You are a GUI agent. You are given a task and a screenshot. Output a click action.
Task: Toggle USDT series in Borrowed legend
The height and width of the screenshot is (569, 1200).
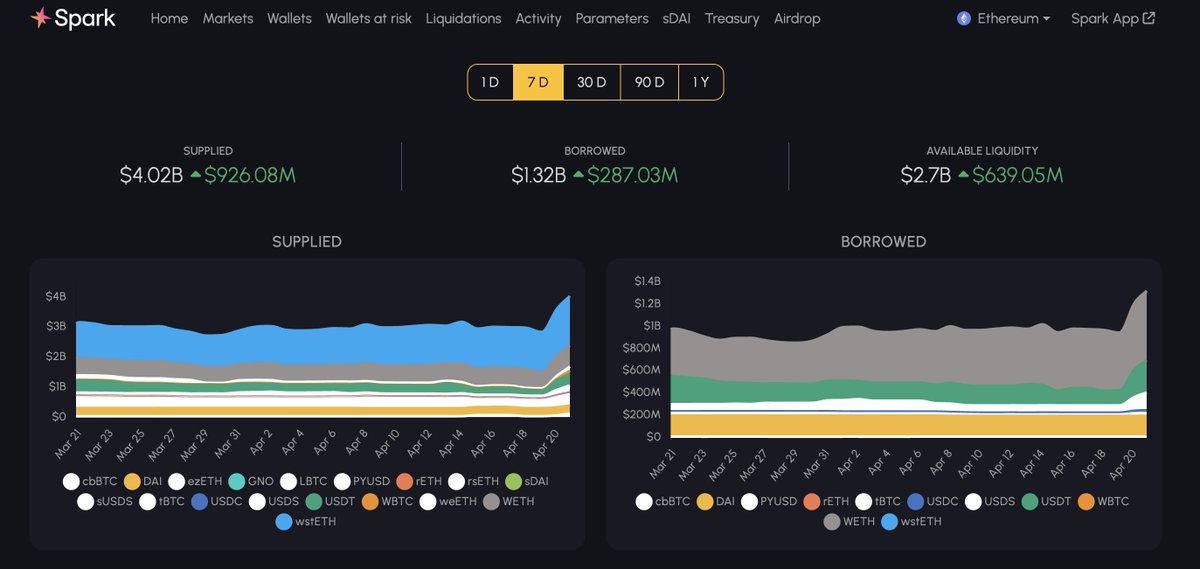pyautogui.click(x=1045, y=501)
